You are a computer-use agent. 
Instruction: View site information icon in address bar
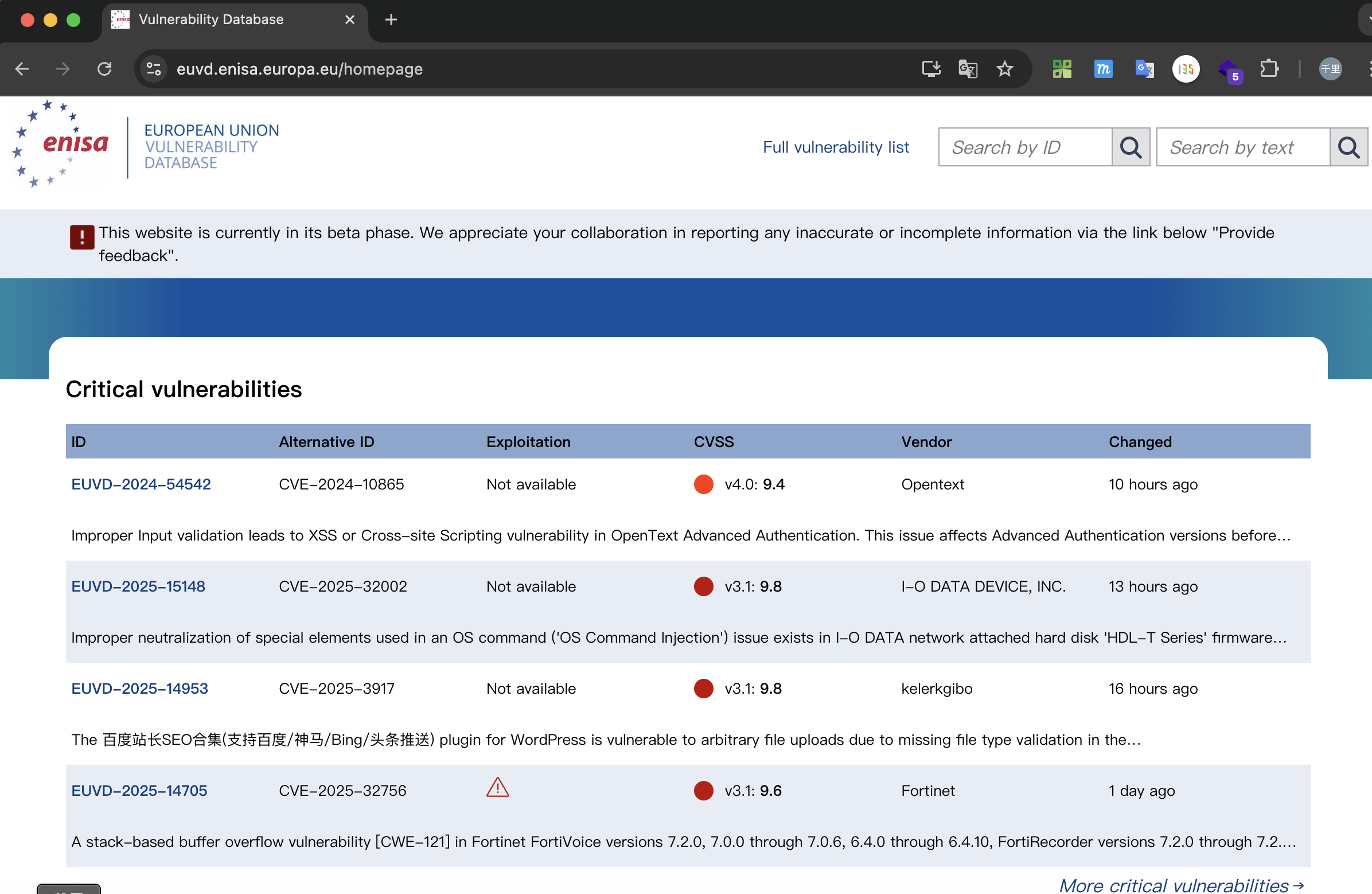pyautogui.click(x=154, y=69)
